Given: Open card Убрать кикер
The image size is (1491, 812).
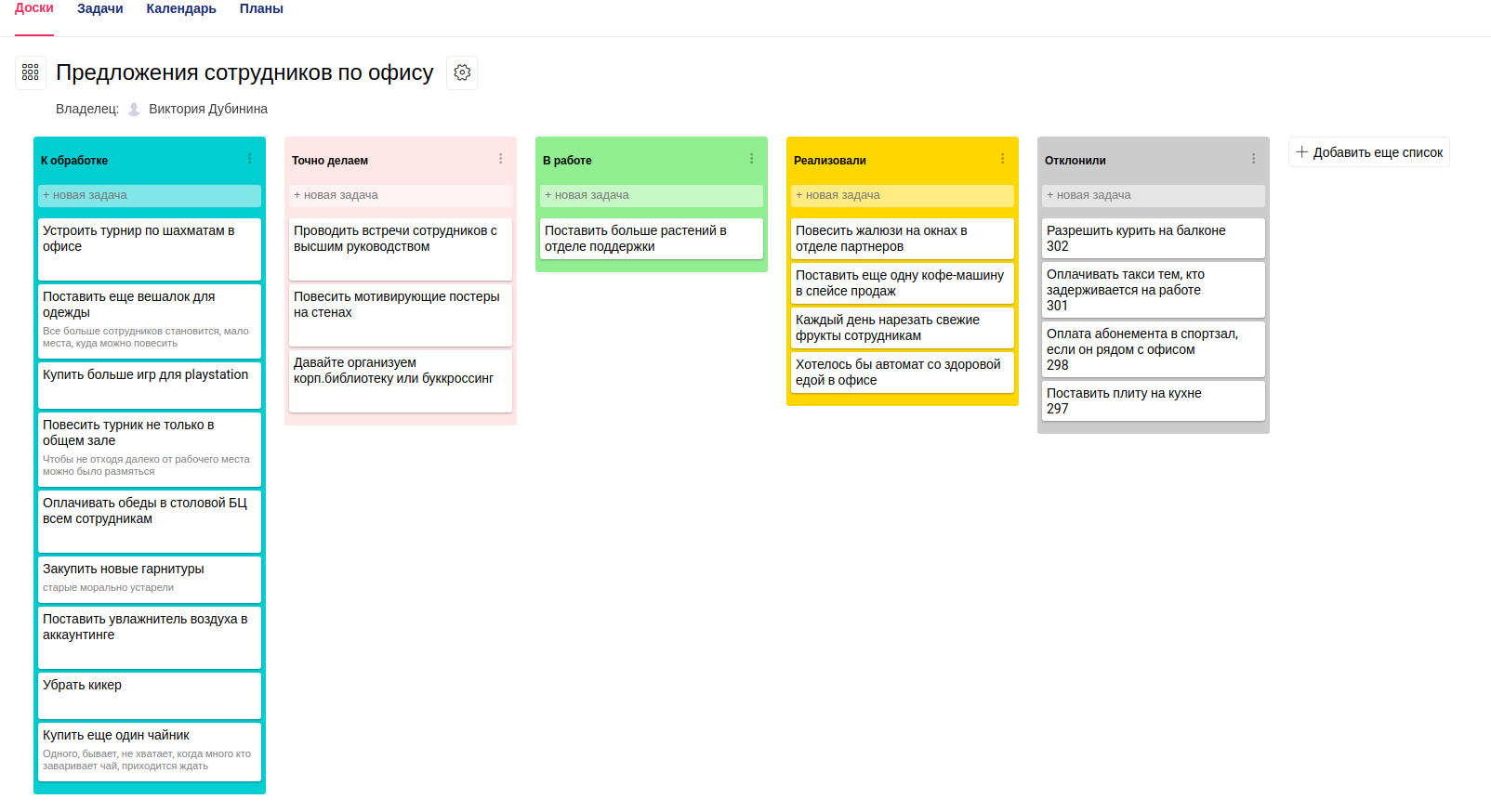Looking at the screenshot, I should [150, 694].
